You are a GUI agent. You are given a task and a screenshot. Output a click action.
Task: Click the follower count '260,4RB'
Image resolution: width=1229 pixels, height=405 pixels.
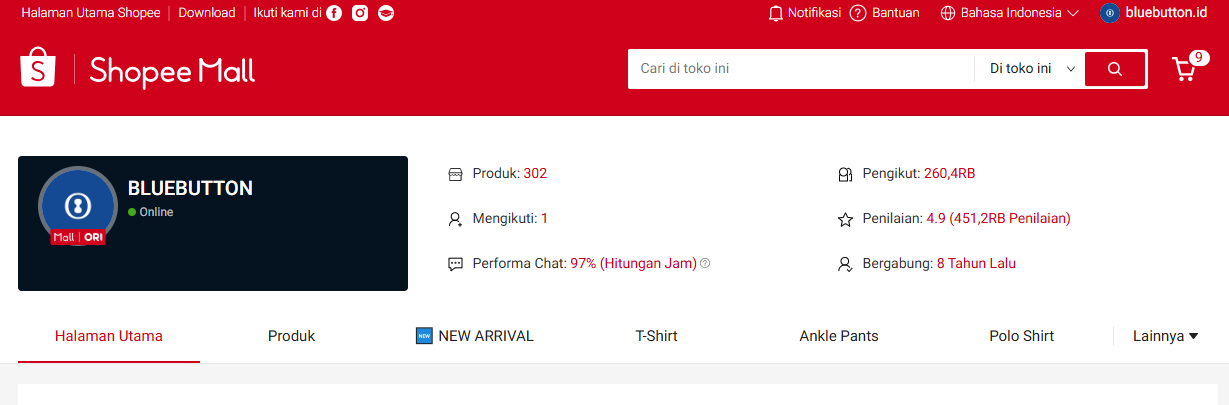click(949, 173)
